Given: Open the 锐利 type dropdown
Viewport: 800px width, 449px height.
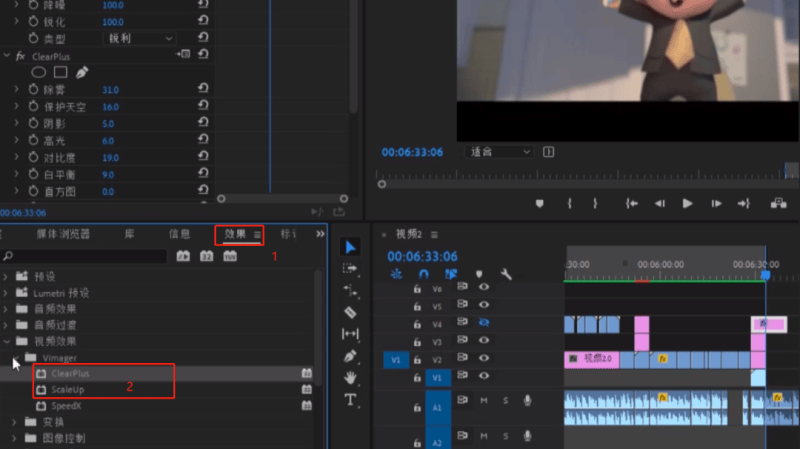Looking at the screenshot, I should tap(140, 38).
